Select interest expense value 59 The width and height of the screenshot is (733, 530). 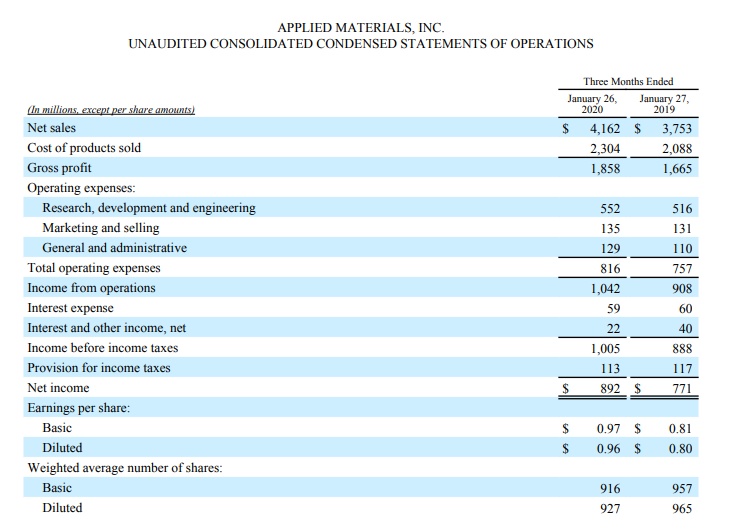click(x=613, y=308)
